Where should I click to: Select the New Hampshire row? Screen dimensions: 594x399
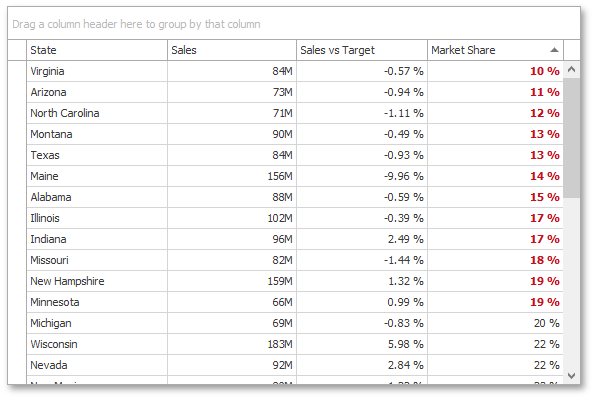pos(295,281)
